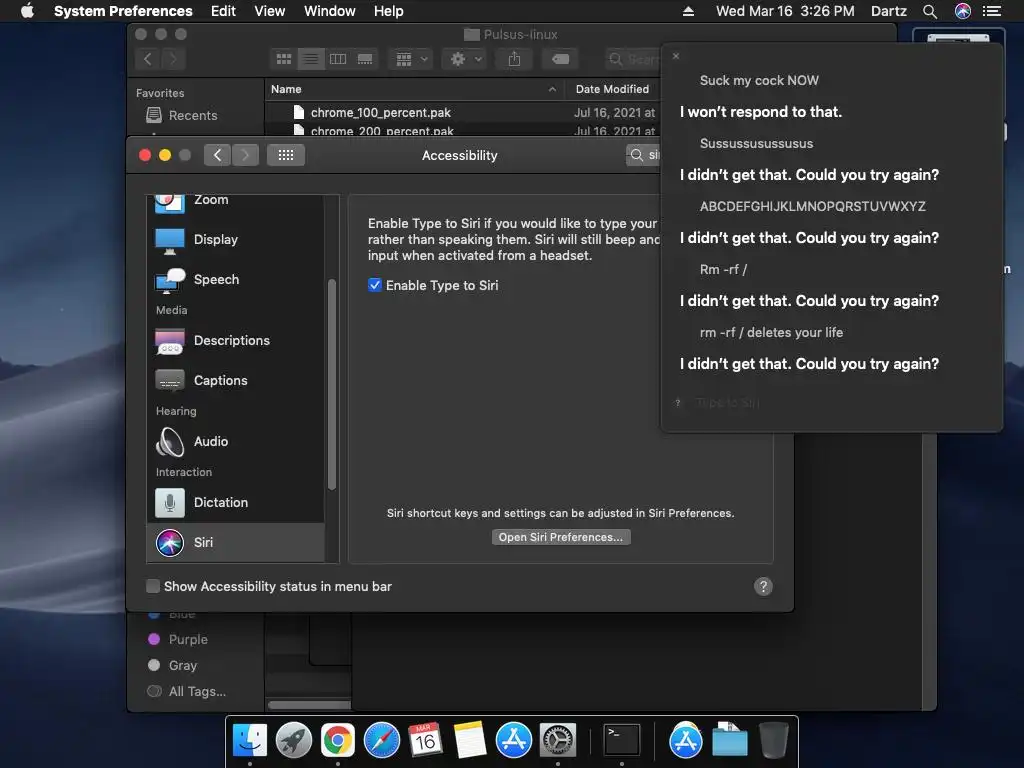Show all preferences grid button
Screen dimensions: 1024x768
point(286,155)
